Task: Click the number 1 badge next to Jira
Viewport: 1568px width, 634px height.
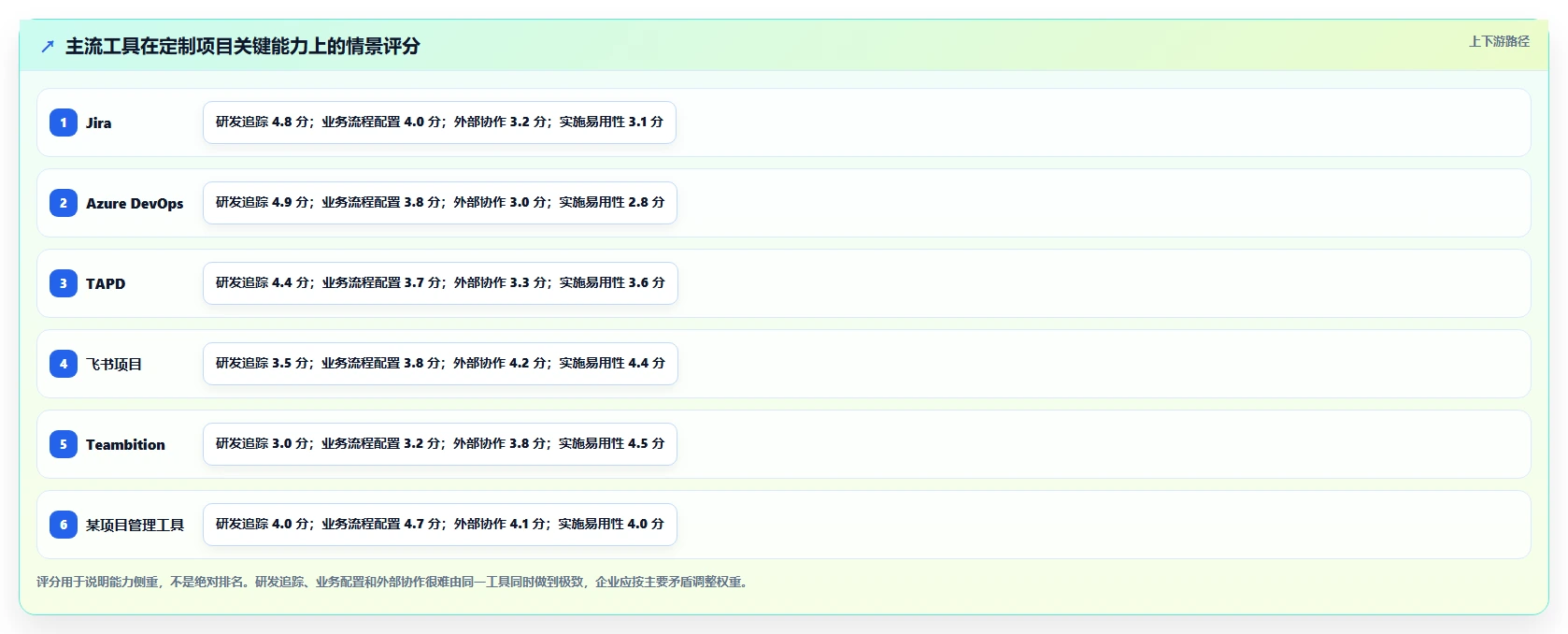Action: click(64, 122)
